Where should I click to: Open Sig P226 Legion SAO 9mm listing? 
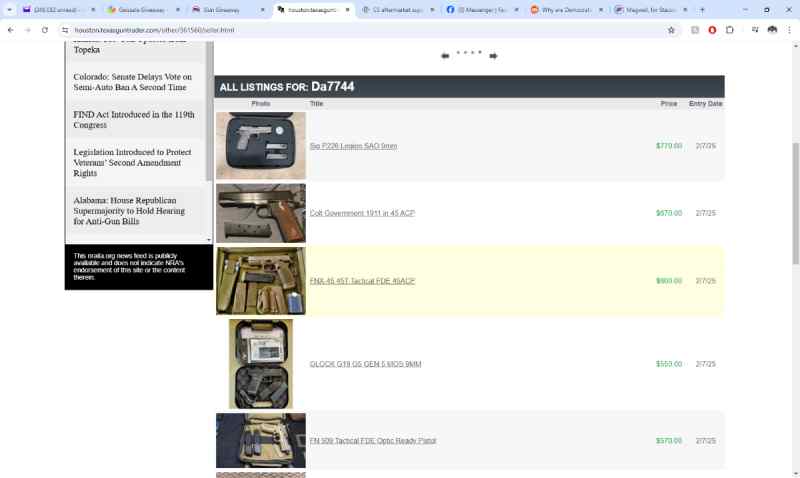(x=353, y=146)
